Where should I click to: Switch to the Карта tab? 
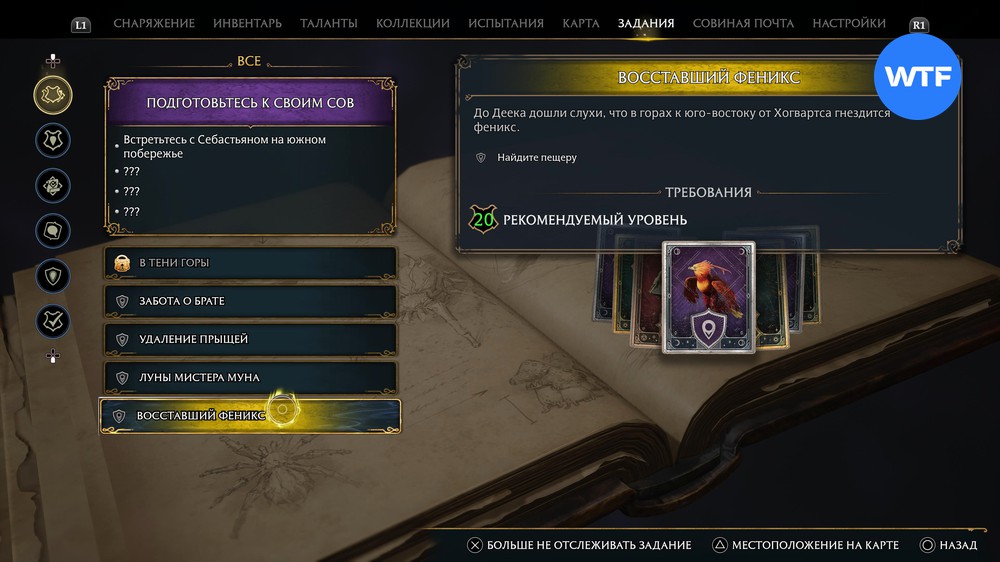point(580,24)
